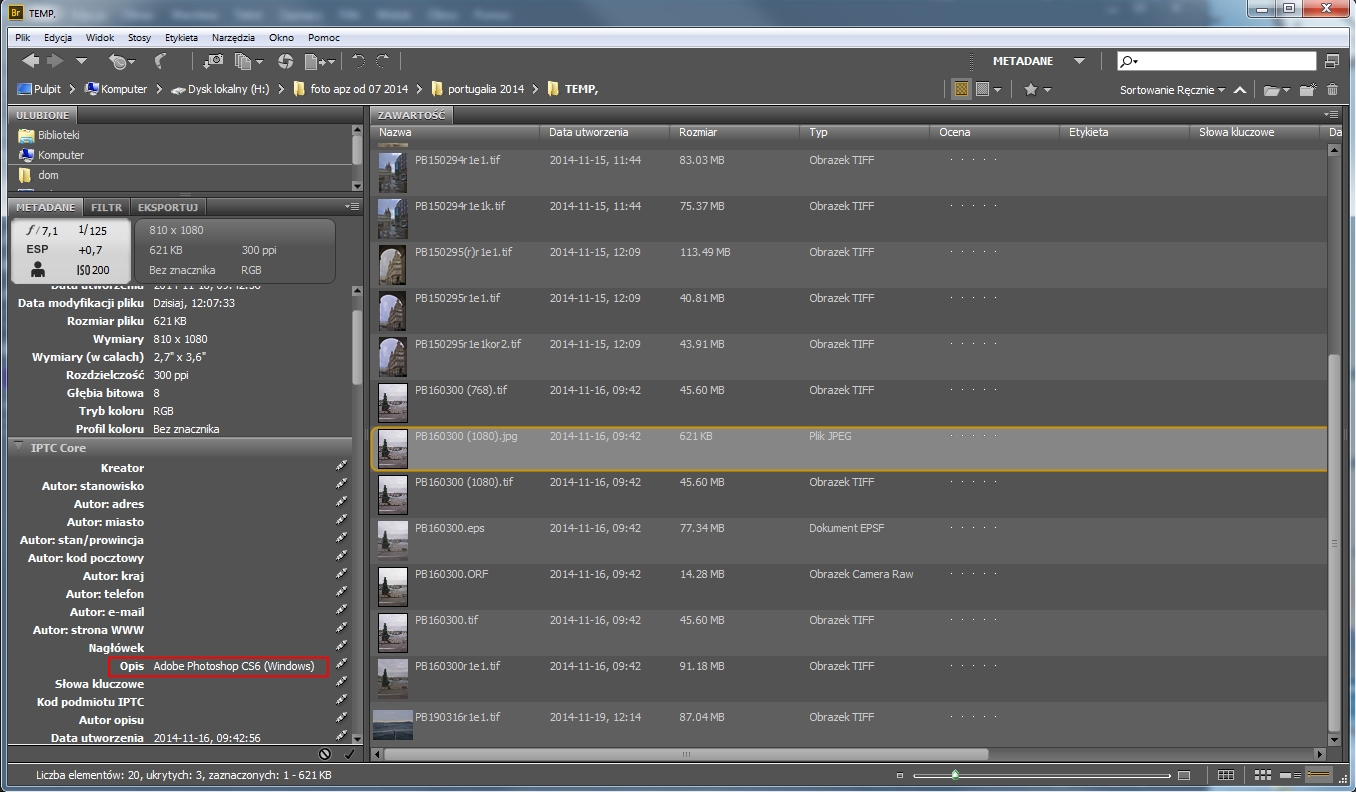Sort by the Rozmiar column header

coord(697,132)
